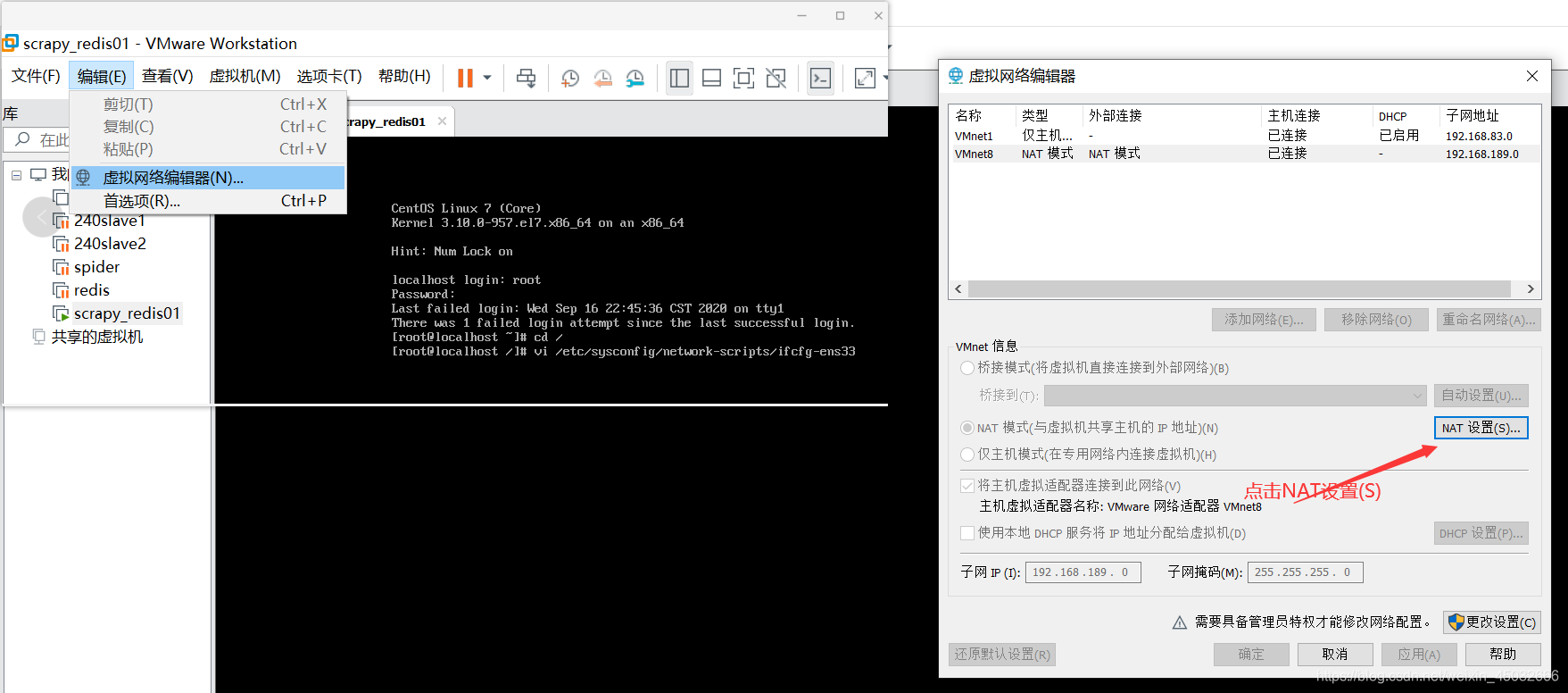Click the network list horizontal scrollbar
The width and height of the screenshot is (1568, 693).
(x=1239, y=289)
